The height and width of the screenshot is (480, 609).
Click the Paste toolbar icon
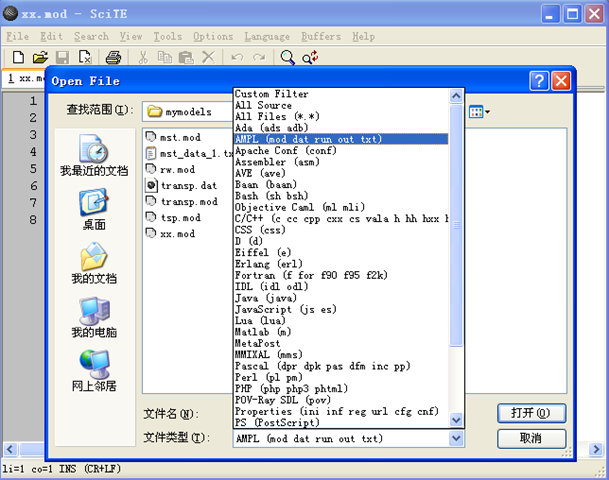(186, 57)
